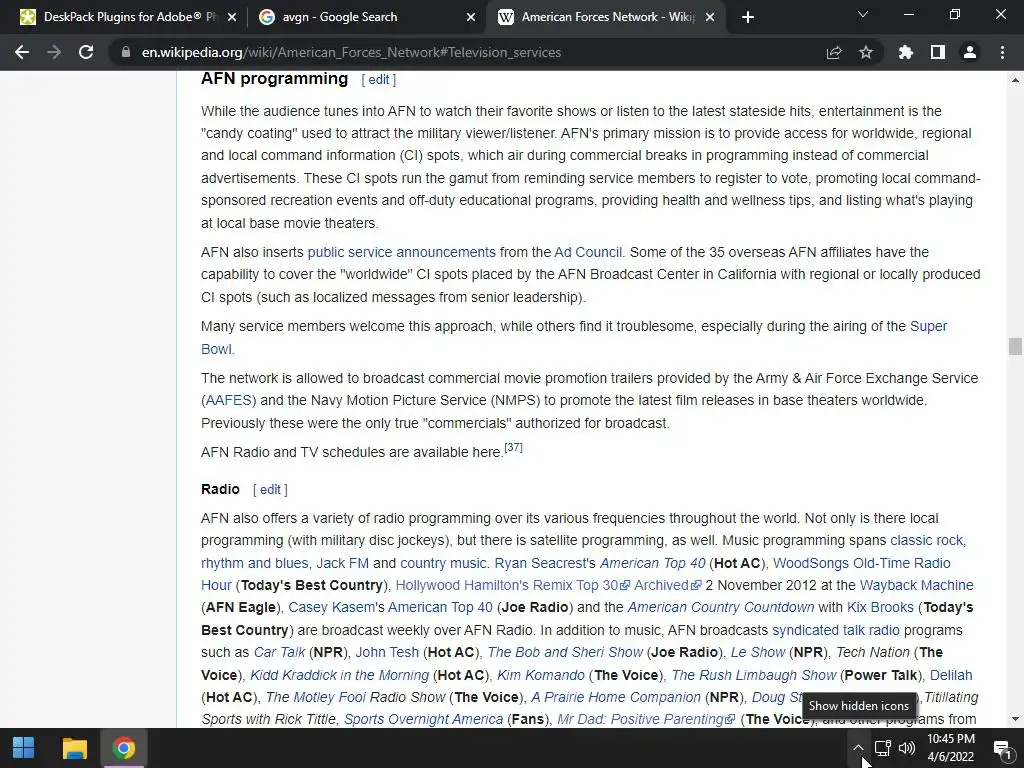Open the Extensions puzzle icon
The image size is (1024, 768).
(x=905, y=52)
